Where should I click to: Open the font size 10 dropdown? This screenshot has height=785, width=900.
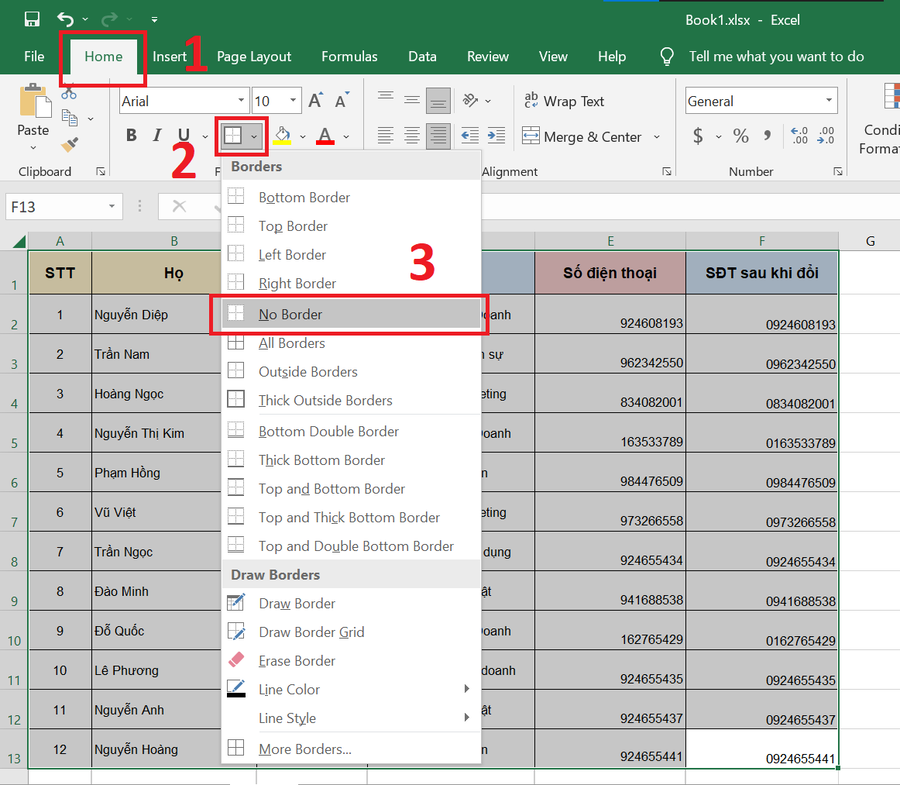pyautogui.click(x=293, y=100)
